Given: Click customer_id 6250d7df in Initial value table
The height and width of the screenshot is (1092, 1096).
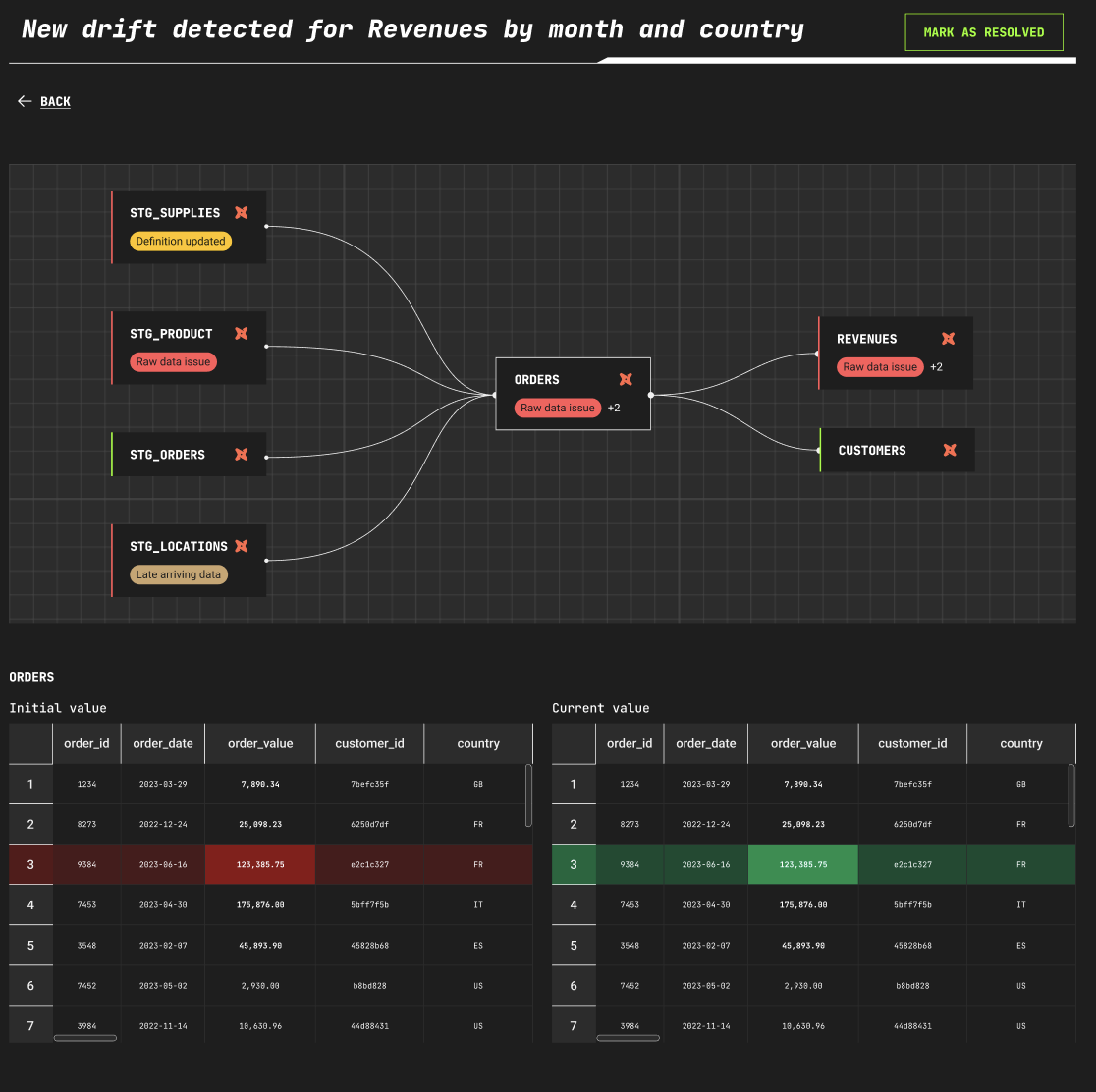Looking at the screenshot, I should 370,824.
